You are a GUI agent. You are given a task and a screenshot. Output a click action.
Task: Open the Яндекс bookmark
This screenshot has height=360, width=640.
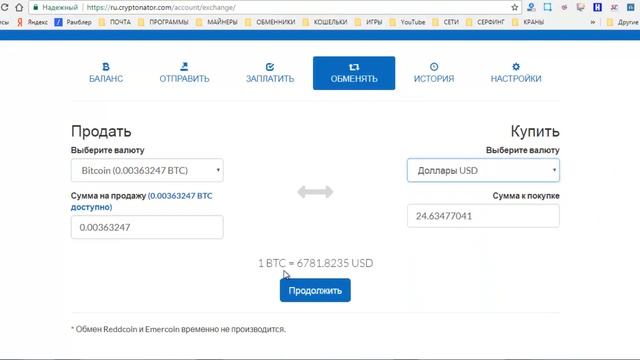pyautogui.click(x=32, y=22)
